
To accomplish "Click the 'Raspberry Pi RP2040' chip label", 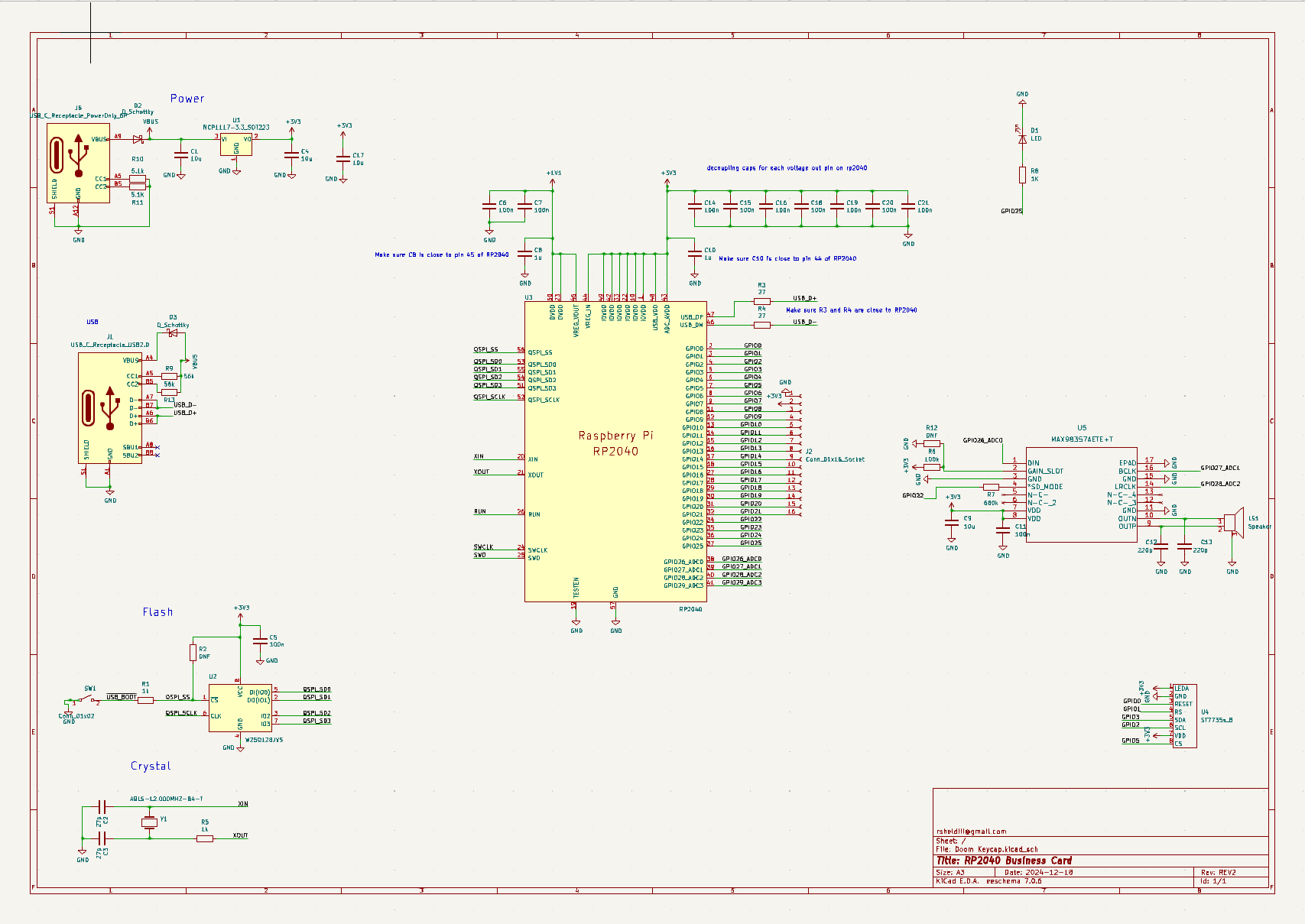I will point(615,443).
